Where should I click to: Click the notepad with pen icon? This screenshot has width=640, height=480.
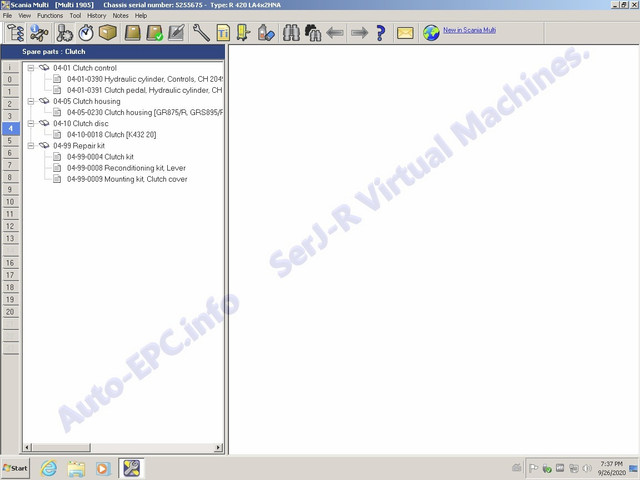point(176,33)
